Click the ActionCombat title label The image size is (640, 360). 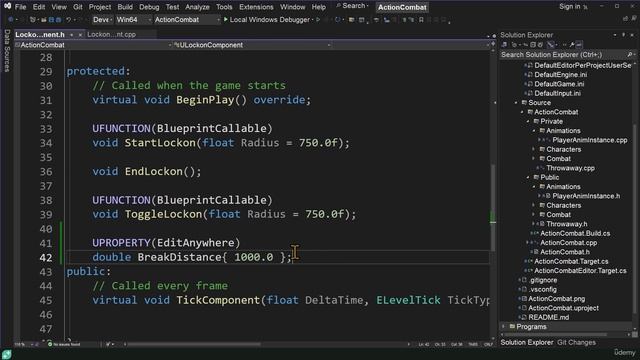coord(402,7)
